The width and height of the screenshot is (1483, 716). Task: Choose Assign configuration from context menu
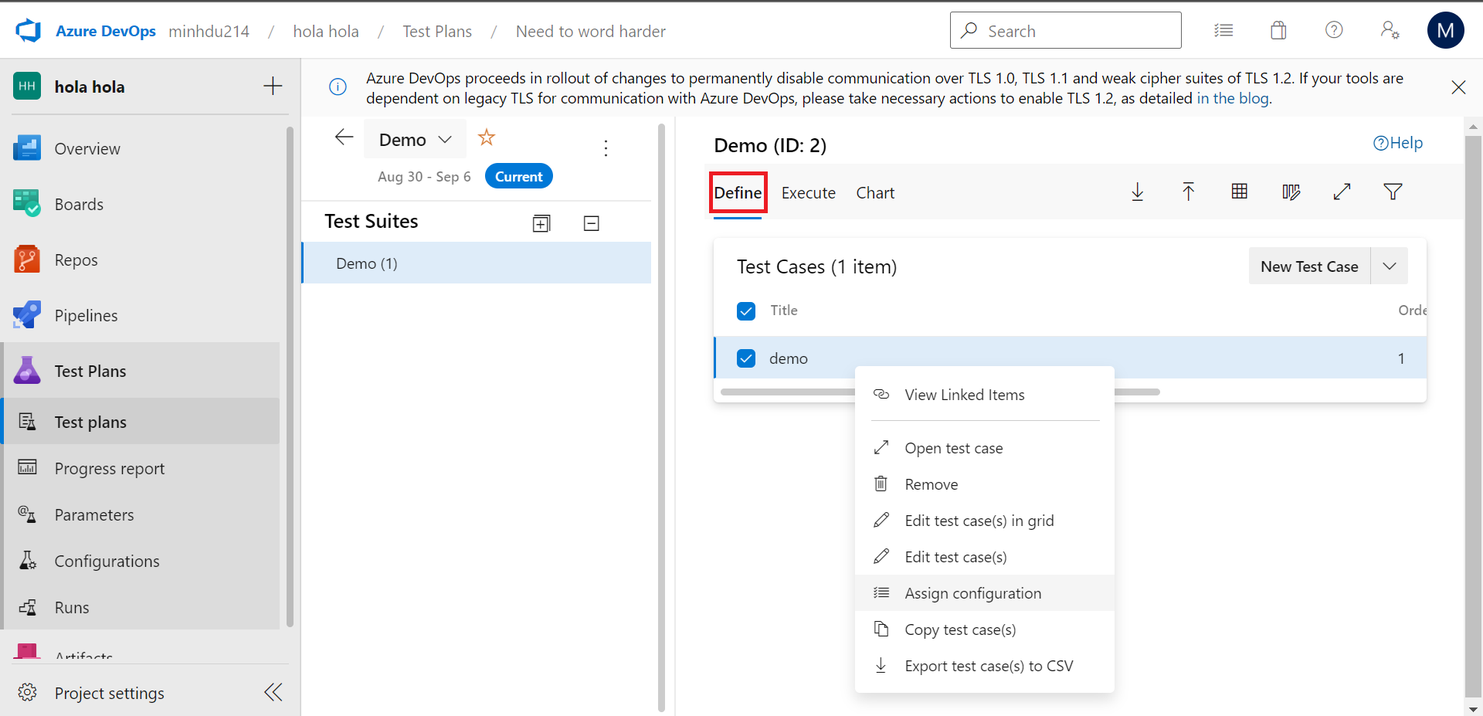972,593
